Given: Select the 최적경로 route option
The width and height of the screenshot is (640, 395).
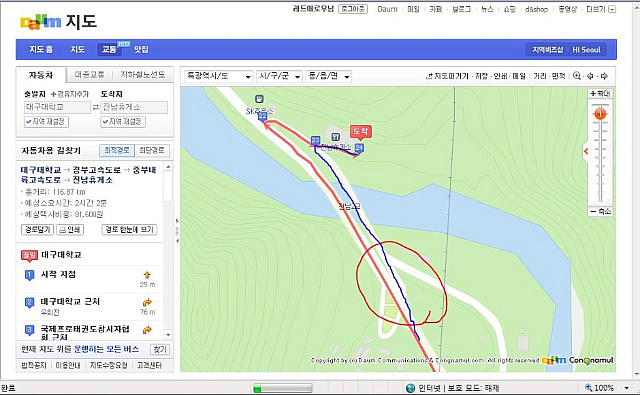Looking at the screenshot, I should (x=117, y=150).
